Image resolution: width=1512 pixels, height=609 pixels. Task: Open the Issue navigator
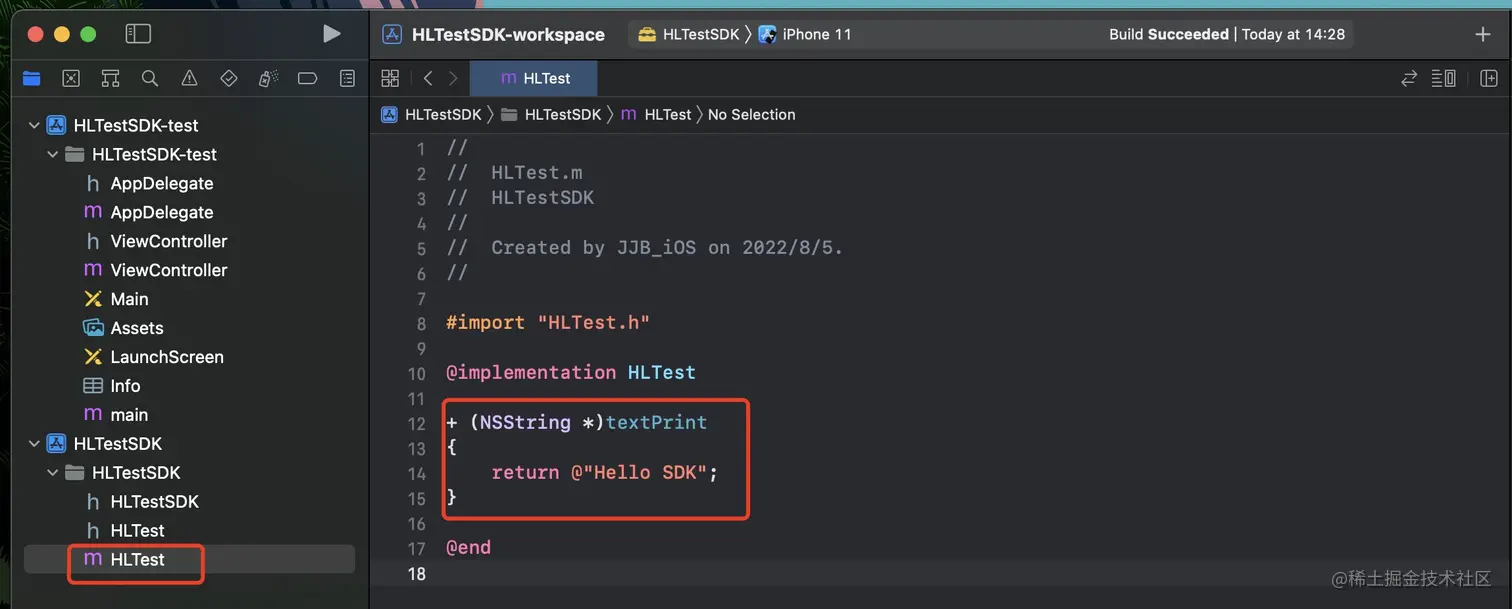click(x=189, y=78)
